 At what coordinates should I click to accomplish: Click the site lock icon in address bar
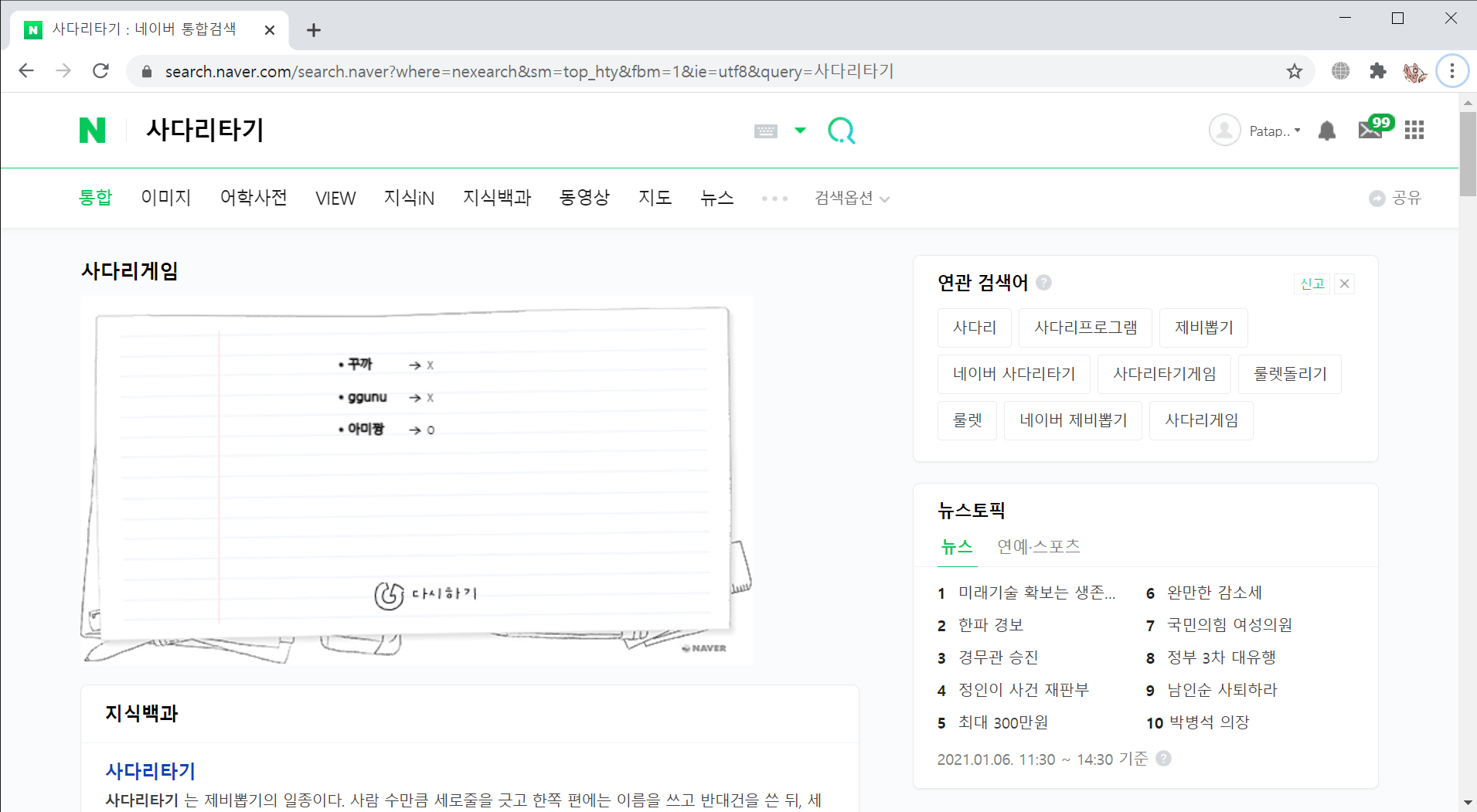click(146, 72)
